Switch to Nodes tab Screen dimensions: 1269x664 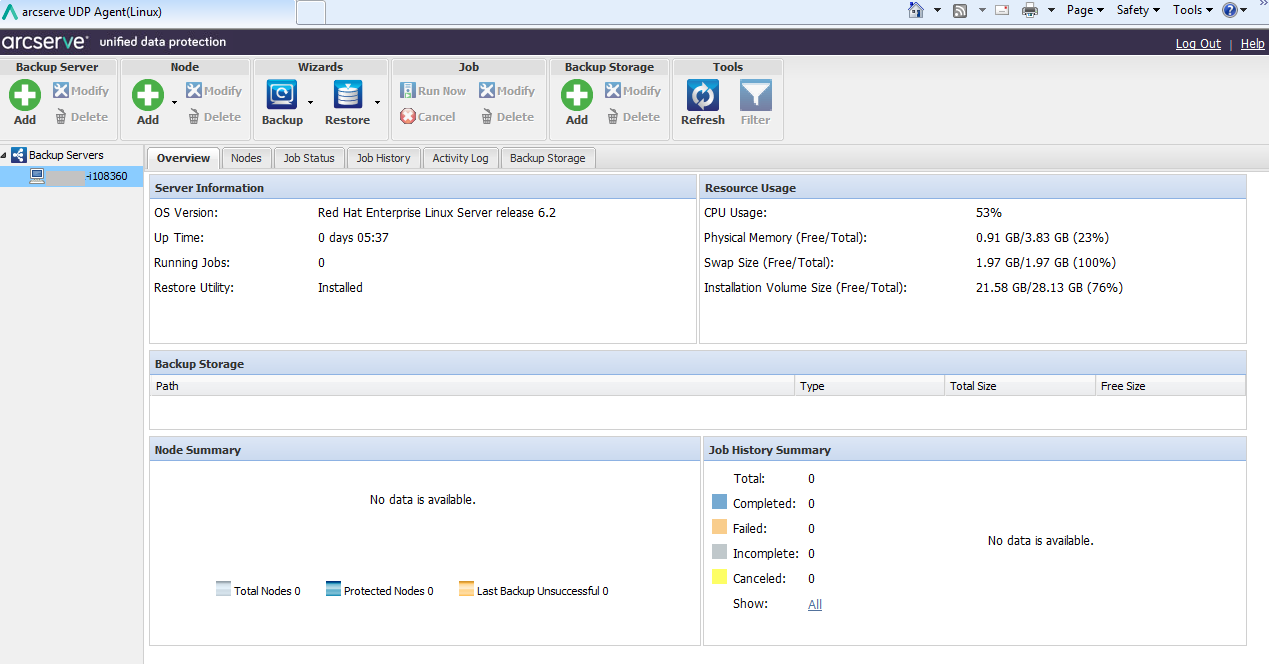pos(246,158)
